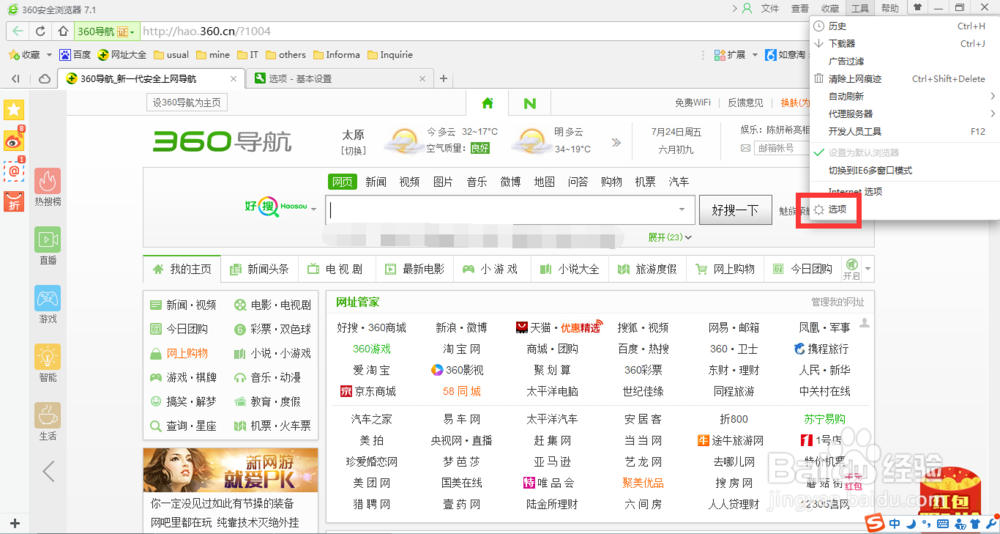Open the IT bookmarks folder
This screenshot has height=534, width=1000.
tap(248, 55)
